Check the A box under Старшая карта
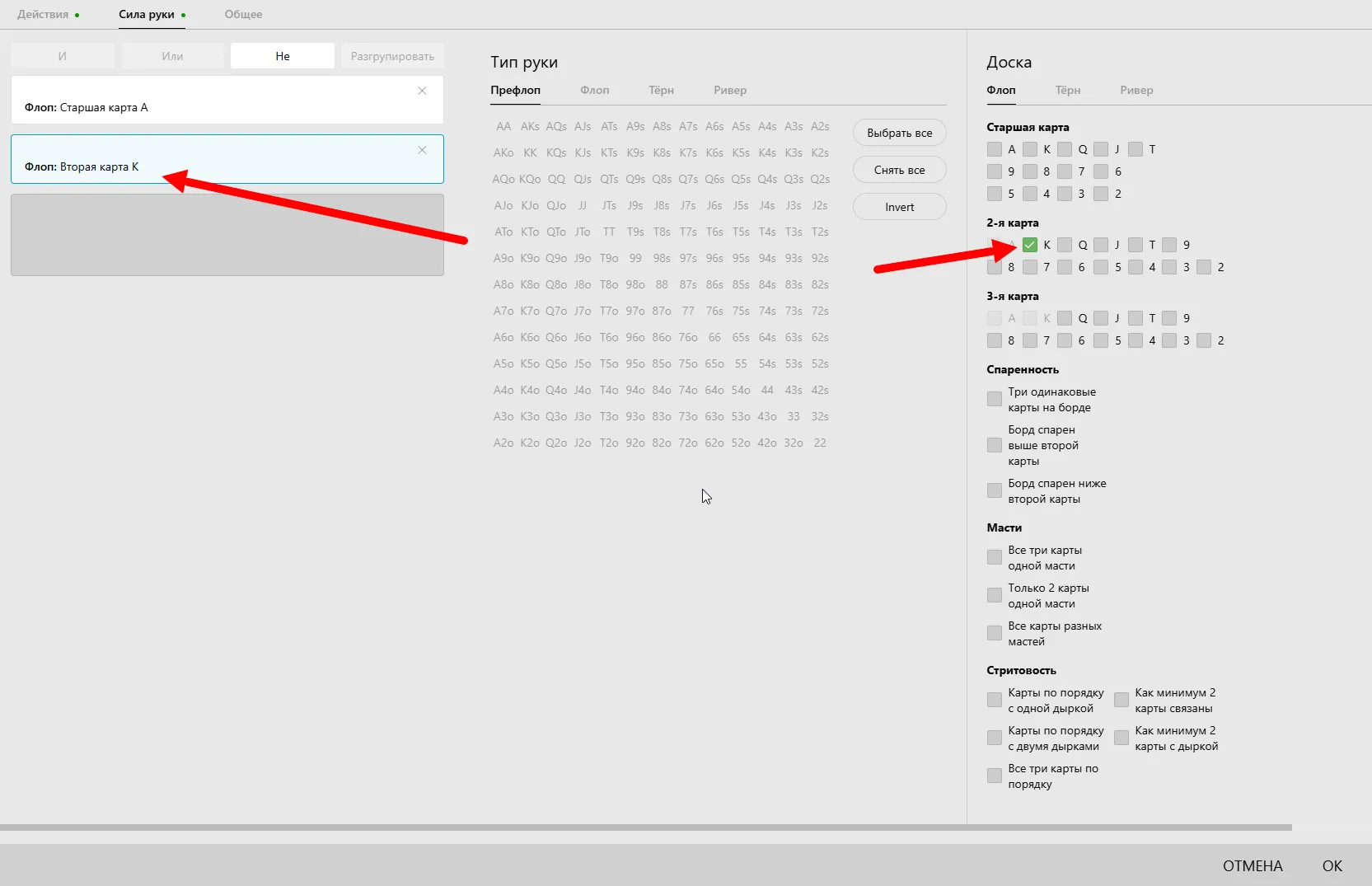1372x886 pixels. [995, 149]
